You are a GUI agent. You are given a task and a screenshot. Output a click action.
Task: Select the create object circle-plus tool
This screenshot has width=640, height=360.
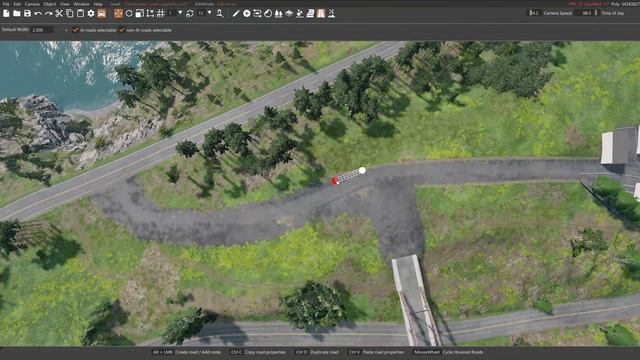point(247,13)
